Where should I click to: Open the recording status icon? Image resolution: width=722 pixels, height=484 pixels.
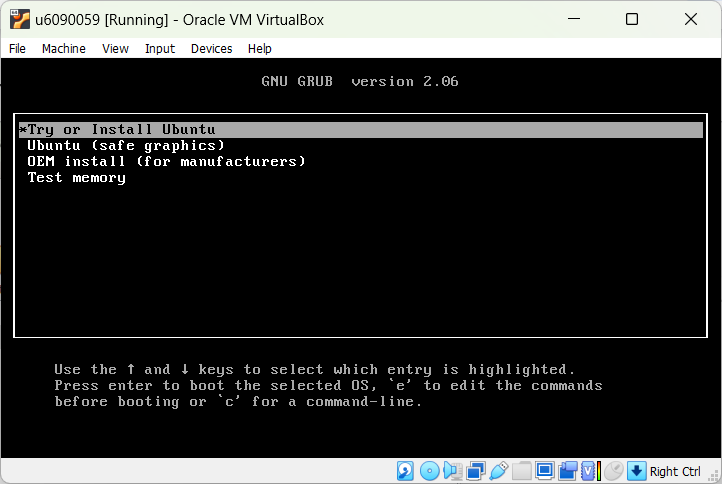568,471
